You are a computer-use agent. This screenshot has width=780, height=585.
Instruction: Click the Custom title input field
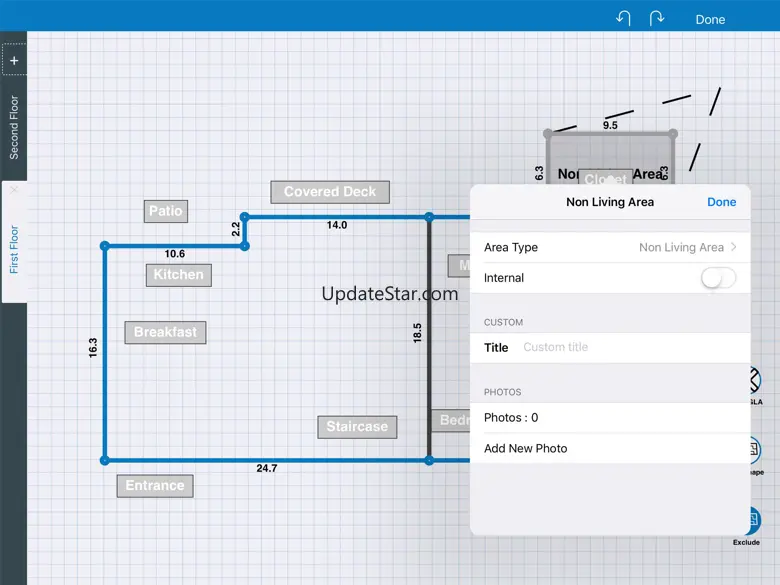(x=630, y=347)
